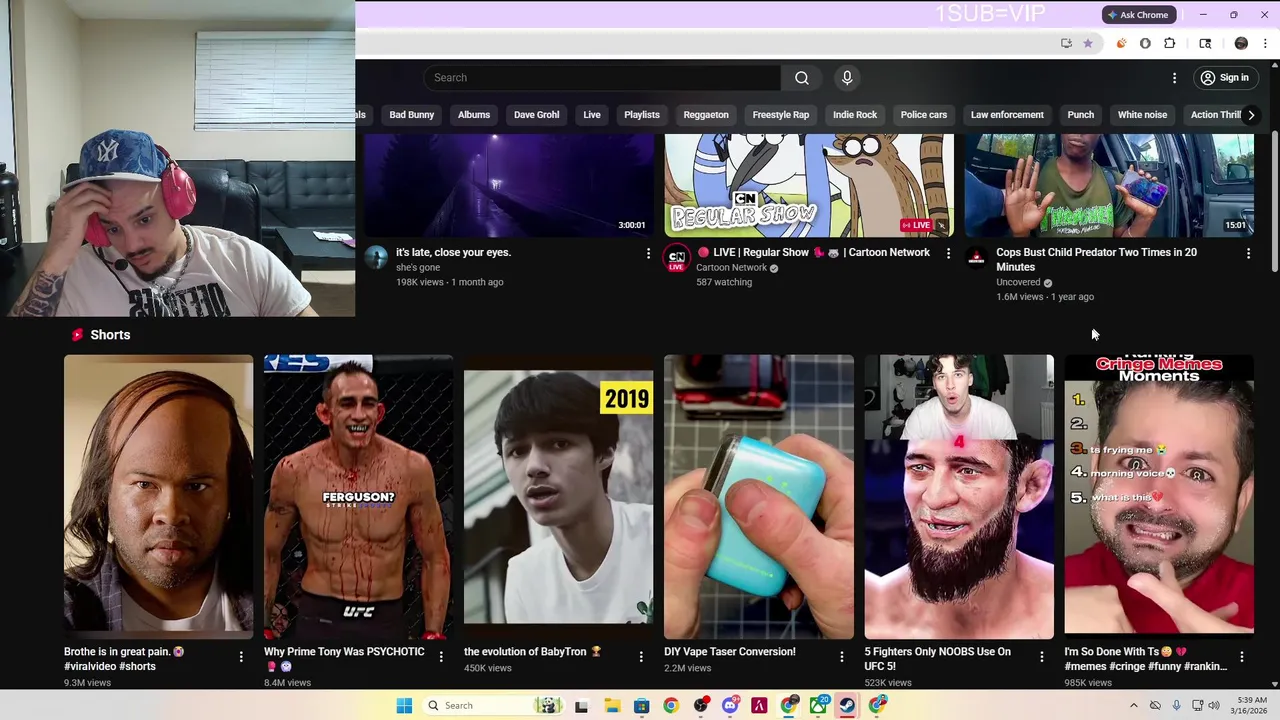Select the Punch filter chip

tap(1081, 115)
